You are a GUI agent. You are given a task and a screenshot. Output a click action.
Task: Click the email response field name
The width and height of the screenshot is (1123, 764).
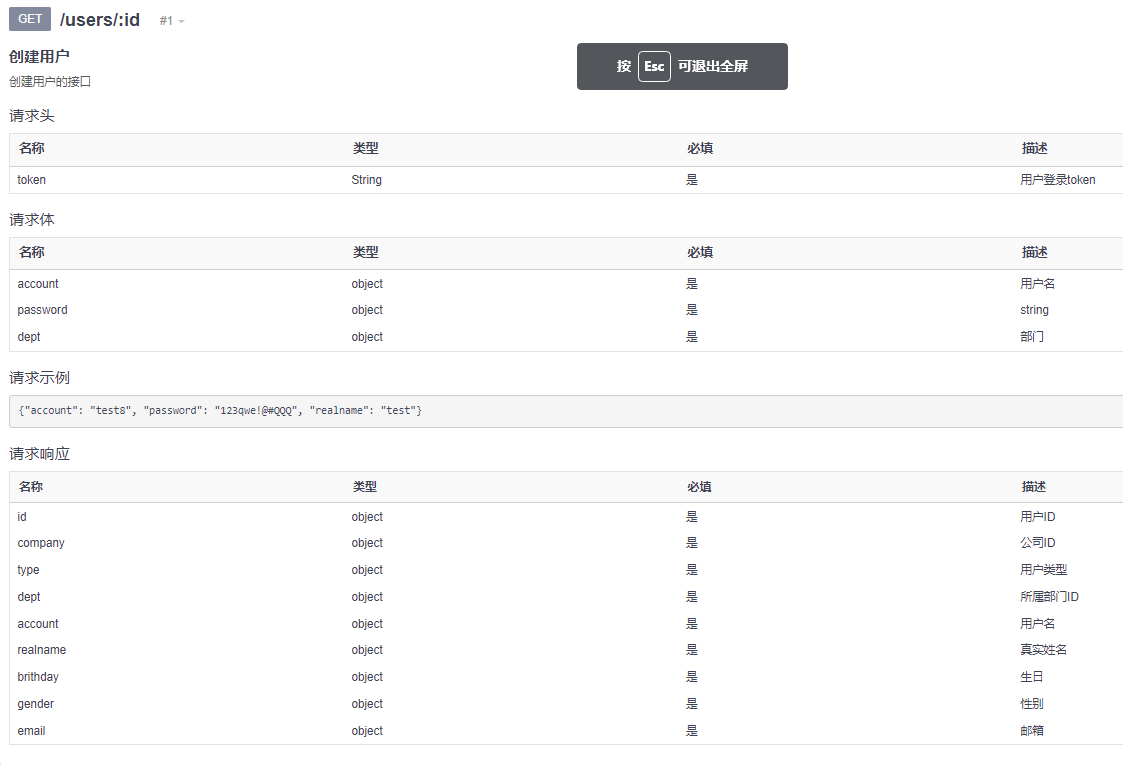point(31,731)
